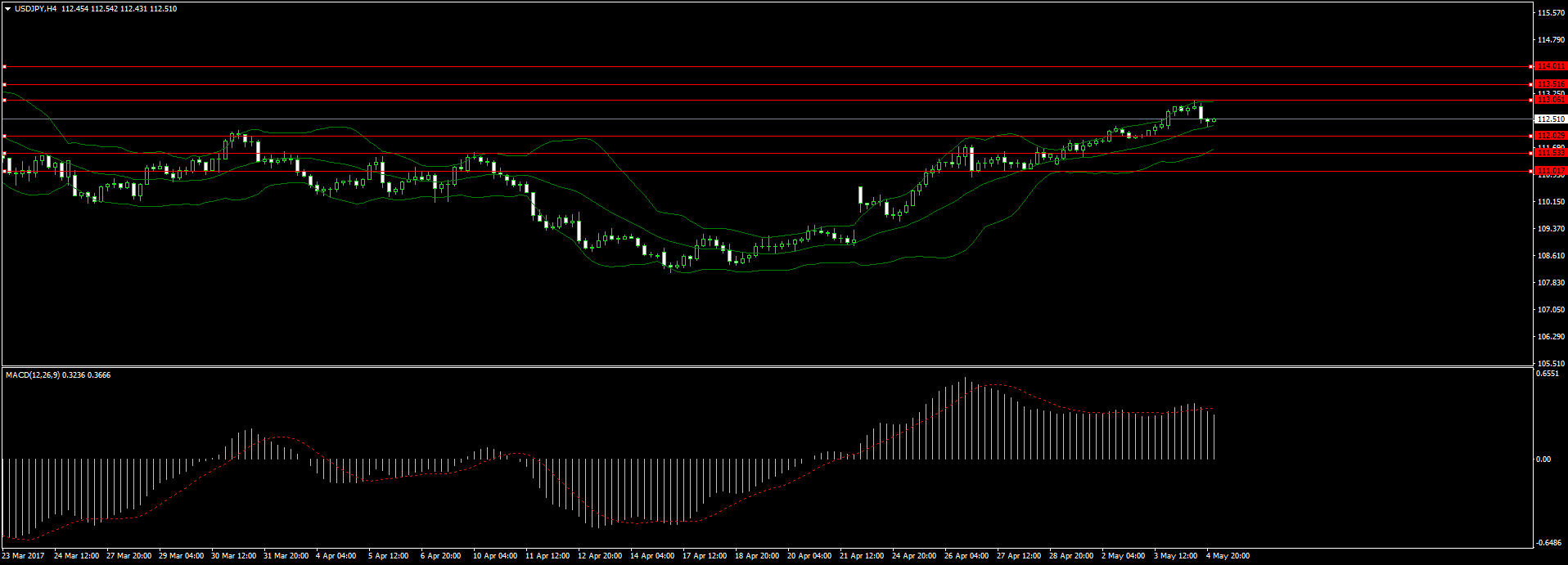Image resolution: width=1568 pixels, height=565 pixels.
Task: Click left anchor handle of 113.516 line
Action: (x=4, y=84)
